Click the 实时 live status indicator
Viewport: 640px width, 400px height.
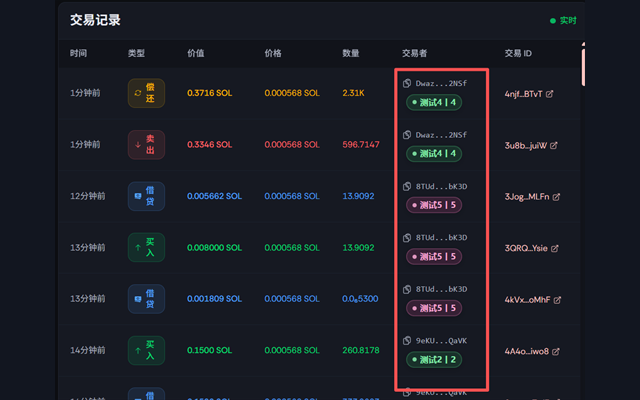pos(563,20)
